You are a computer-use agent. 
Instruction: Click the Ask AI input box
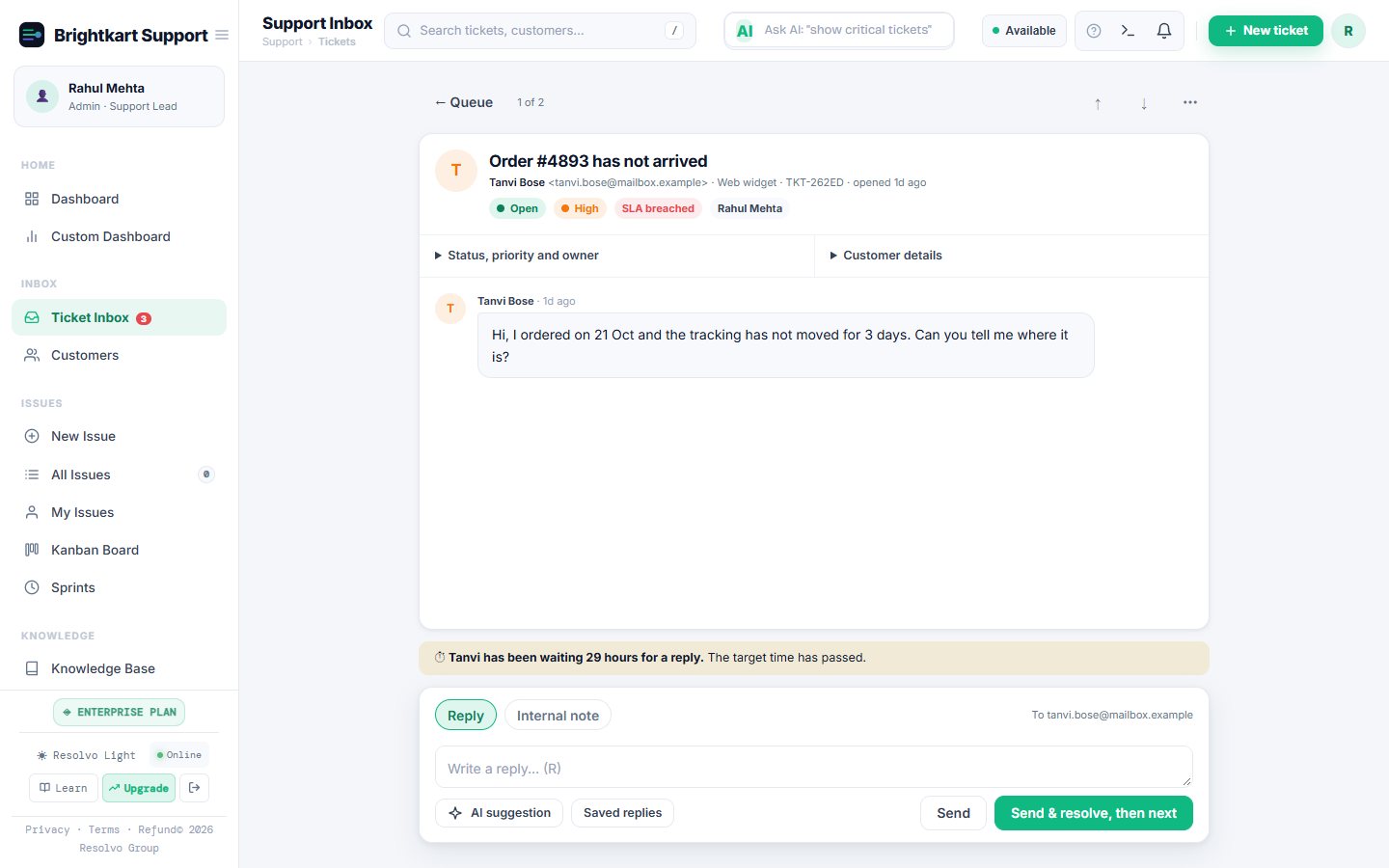tap(839, 30)
